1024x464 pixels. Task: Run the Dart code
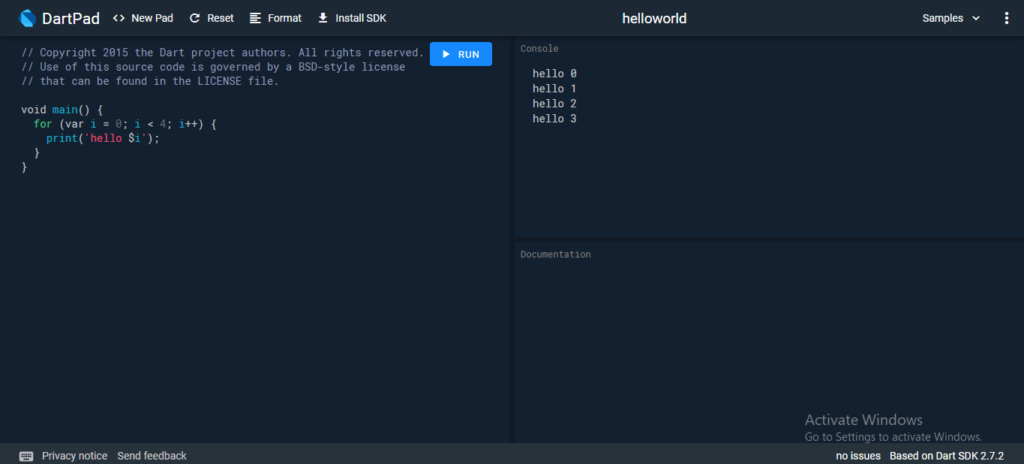click(460, 54)
